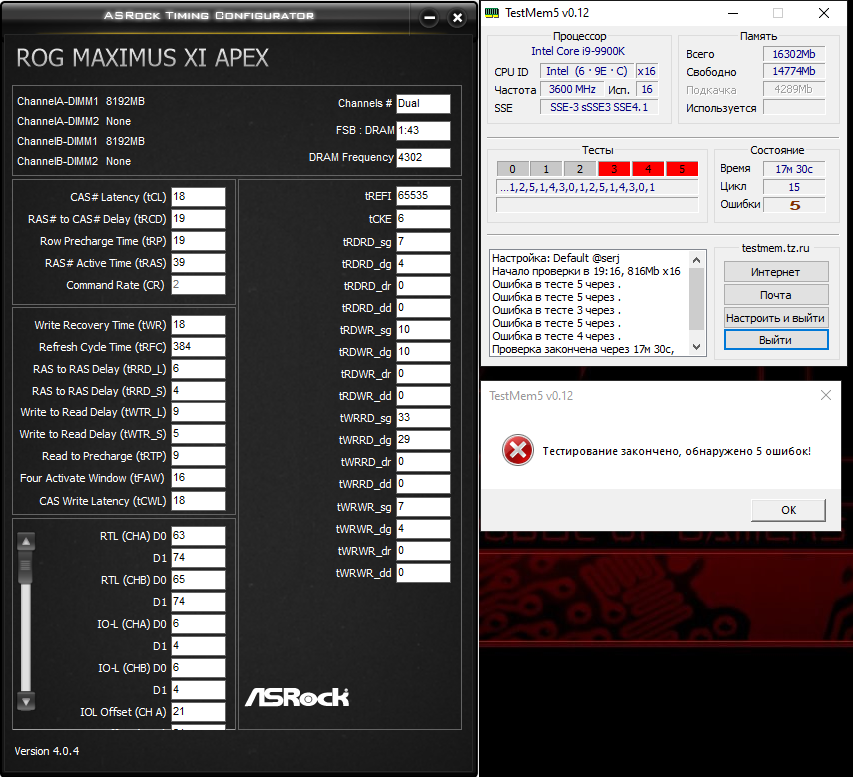Click the tRCD value field
This screenshot has width=853, height=777.
198,219
